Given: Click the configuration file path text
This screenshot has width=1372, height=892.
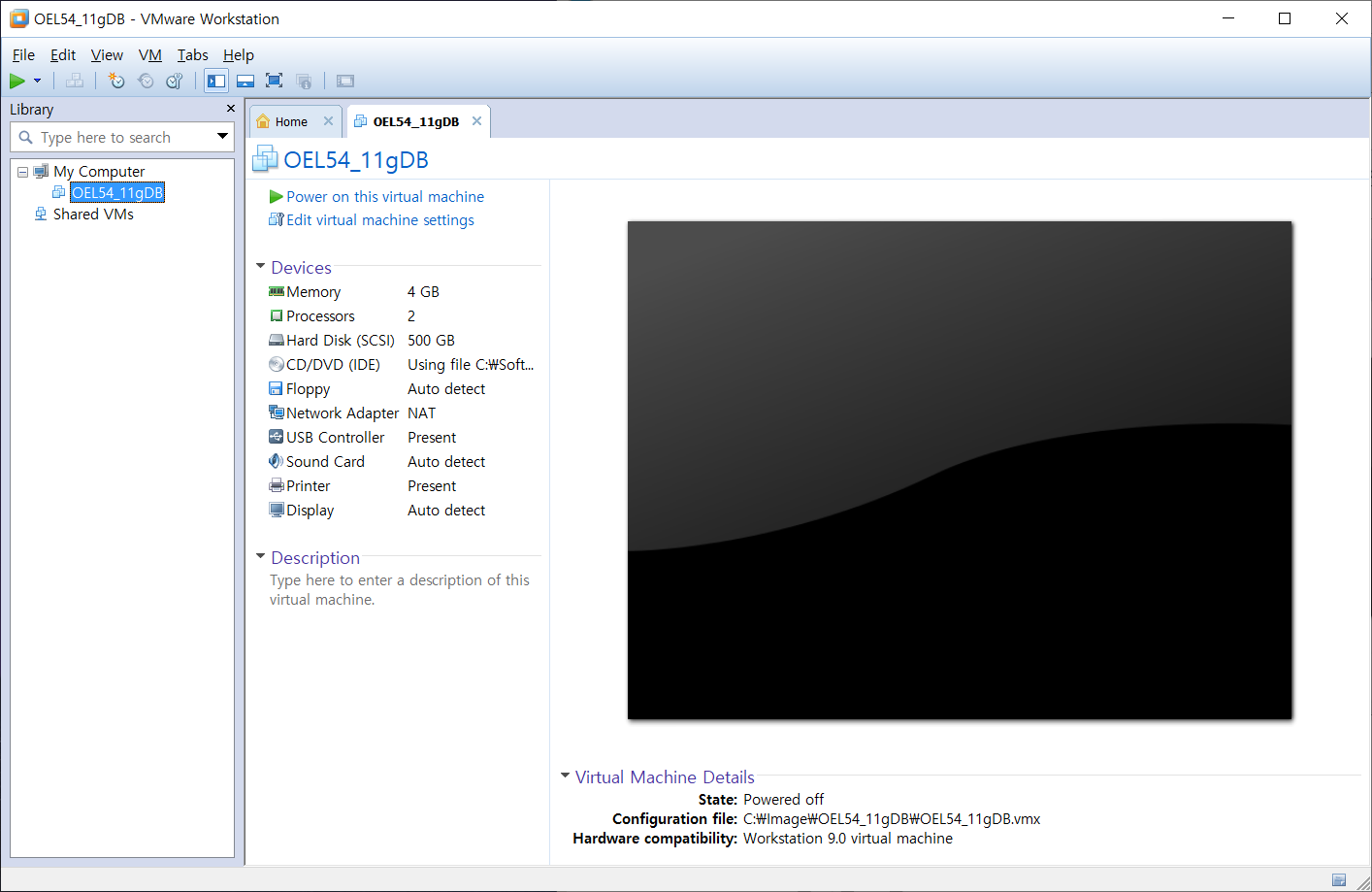Looking at the screenshot, I should [892, 819].
